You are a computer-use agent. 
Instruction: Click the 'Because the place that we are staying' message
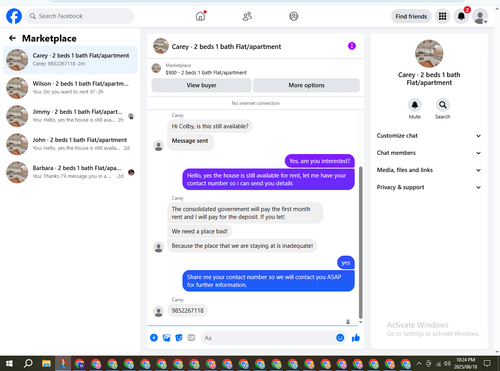pos(242,246)
